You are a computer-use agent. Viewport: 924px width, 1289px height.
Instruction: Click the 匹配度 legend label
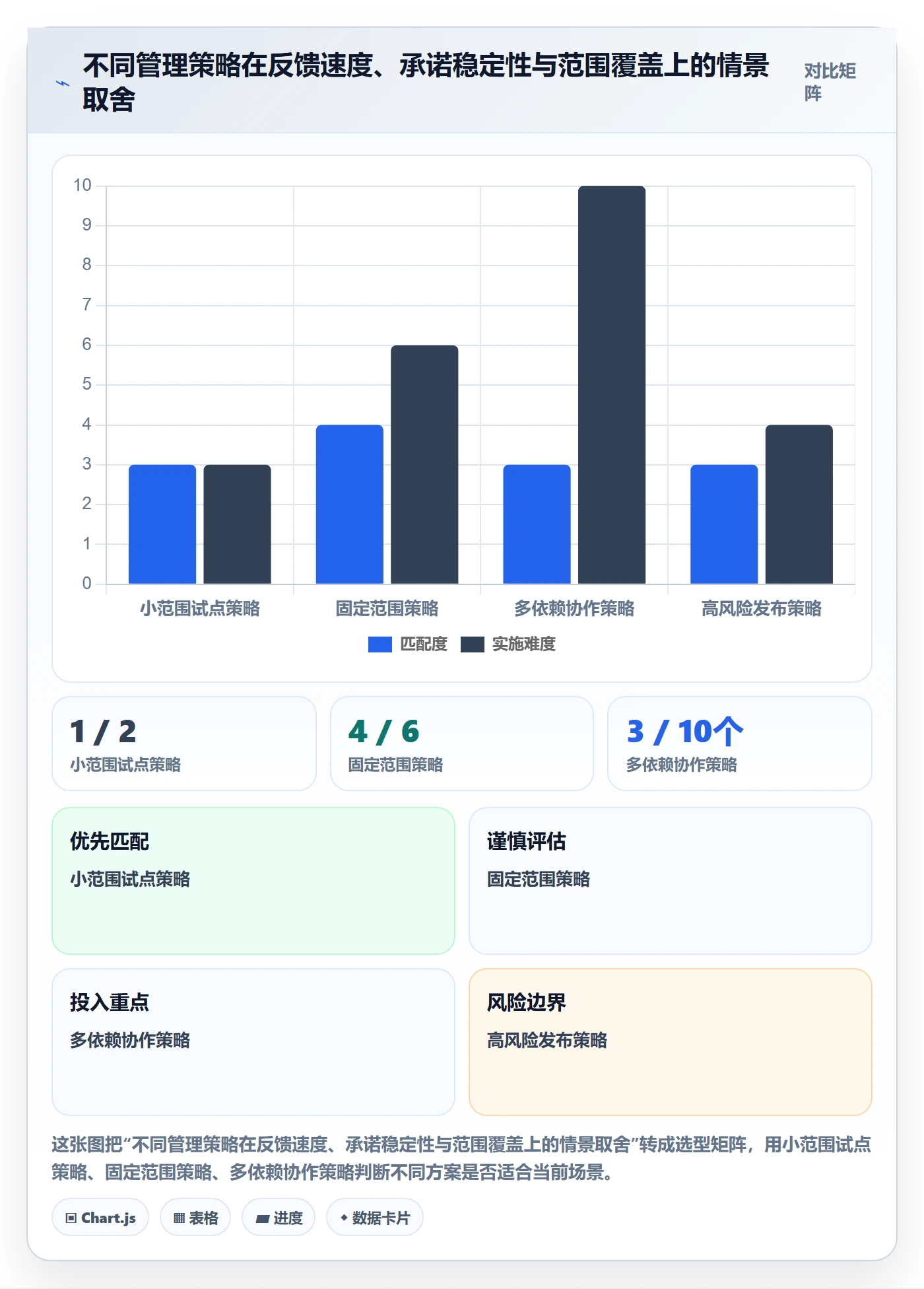pos(424,644)
